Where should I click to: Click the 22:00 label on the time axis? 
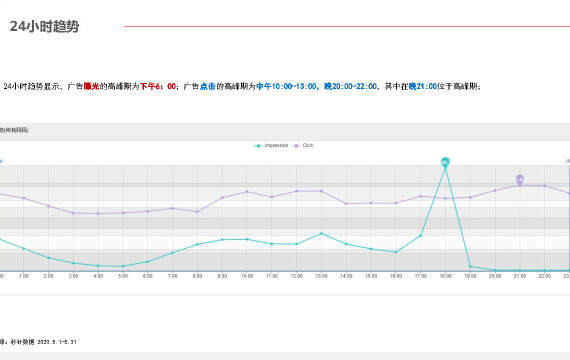click(545, 276)
